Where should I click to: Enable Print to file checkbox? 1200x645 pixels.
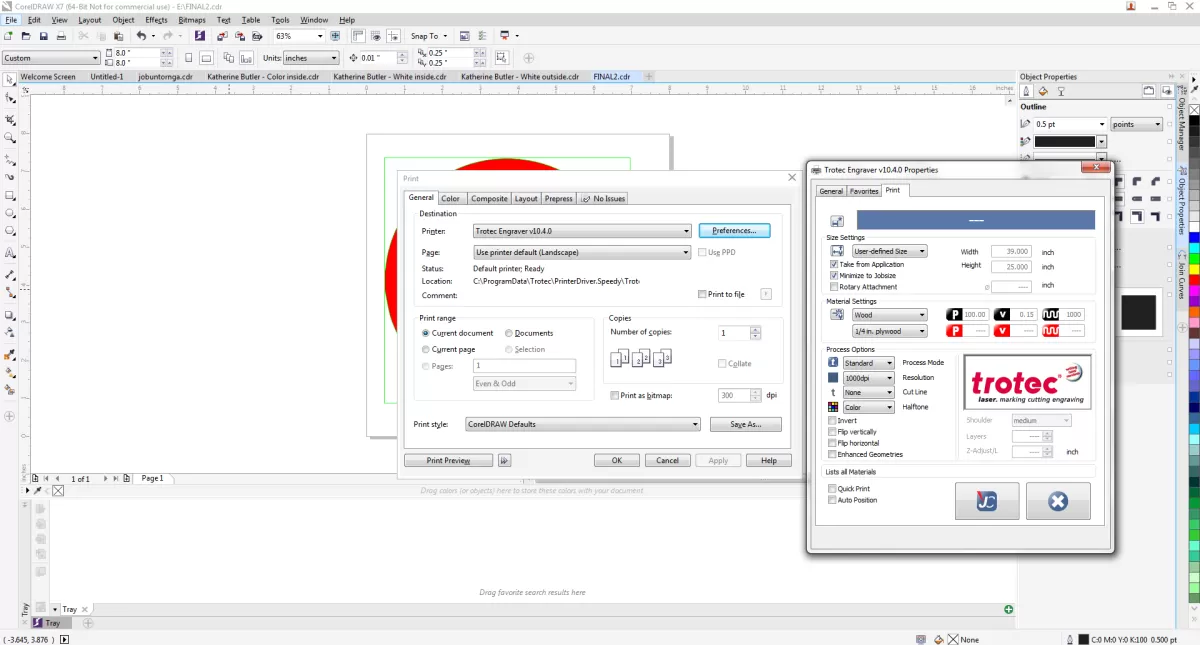(x=702, y=295)
